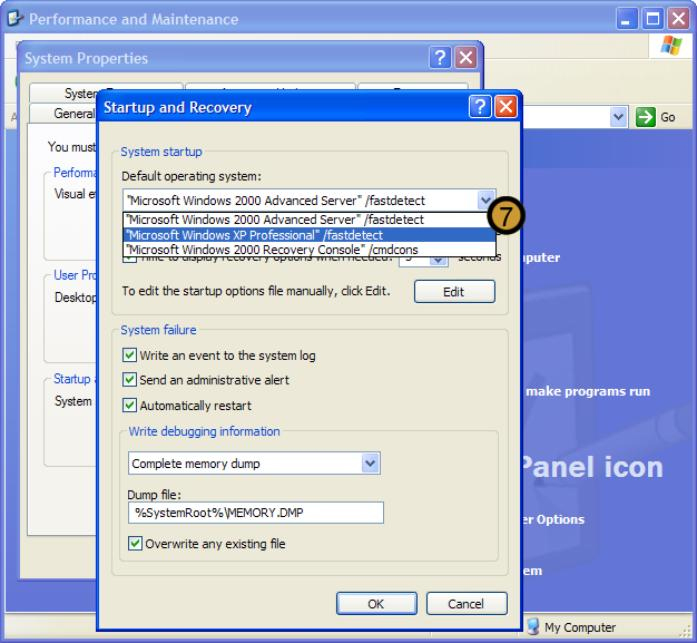Open the address bar dropdown arrow
This screenshot has height=643, width=697.
[618, 117]
